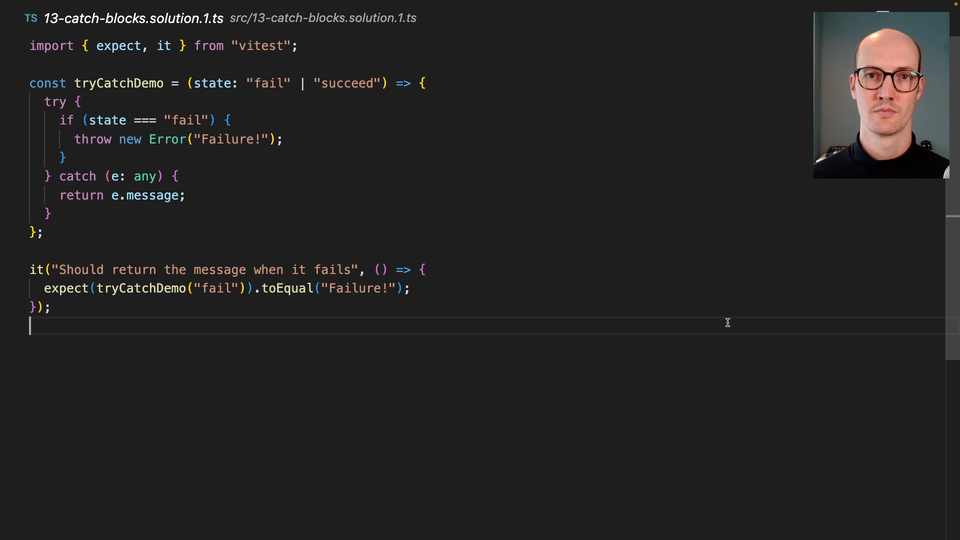Click e.message in the return statement
The image size is (960, 540).
(x=147, y=195)
